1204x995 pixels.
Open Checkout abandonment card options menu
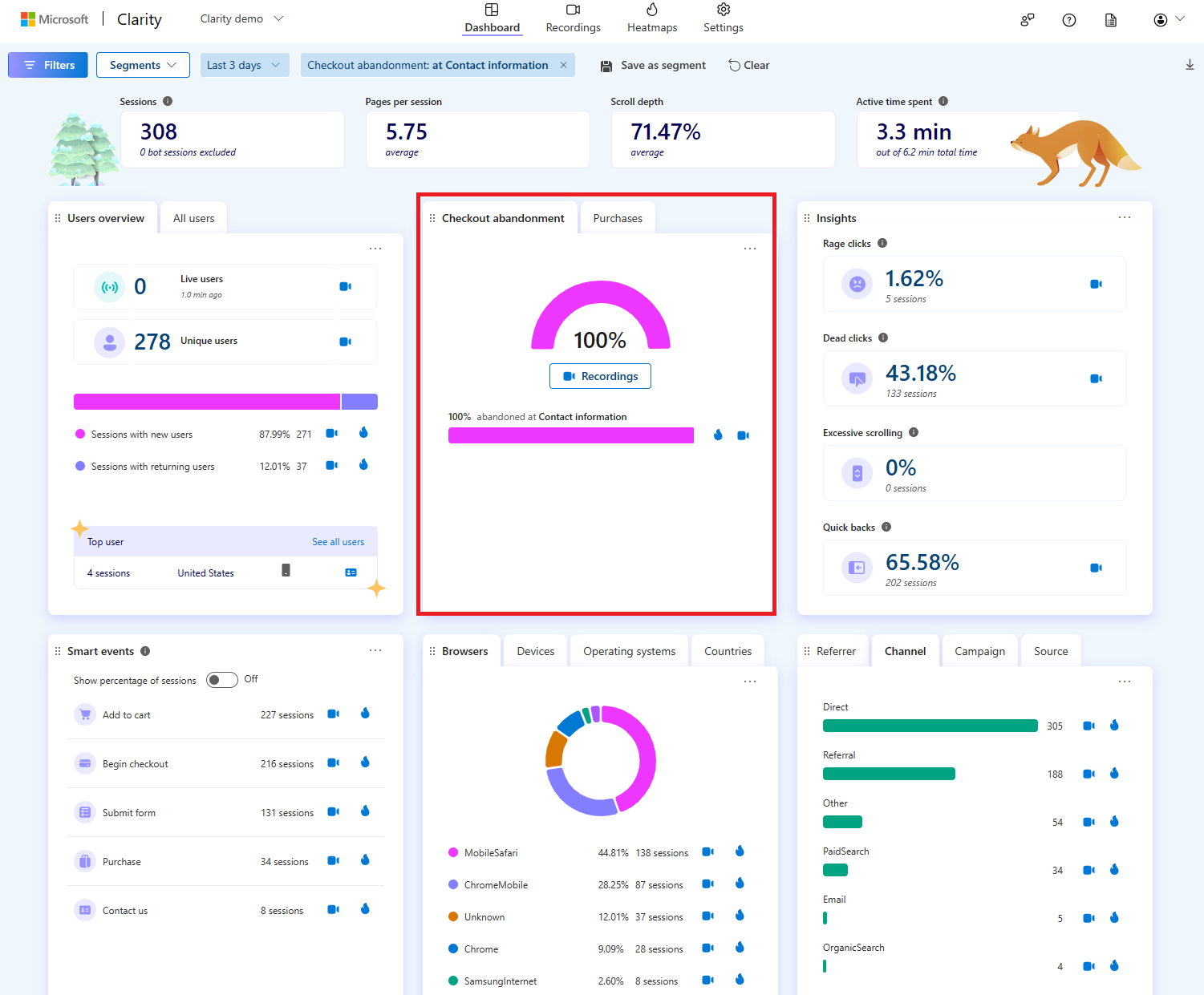click(x=750, y=249)
